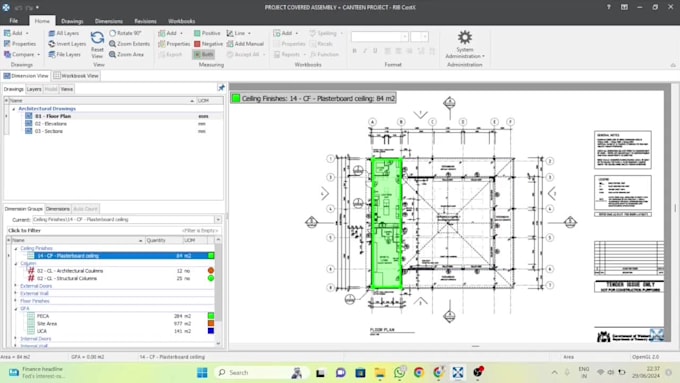Click the Site Area orange color swatch
This screenshot has height=383, width=680.
(x=211, y=324)
